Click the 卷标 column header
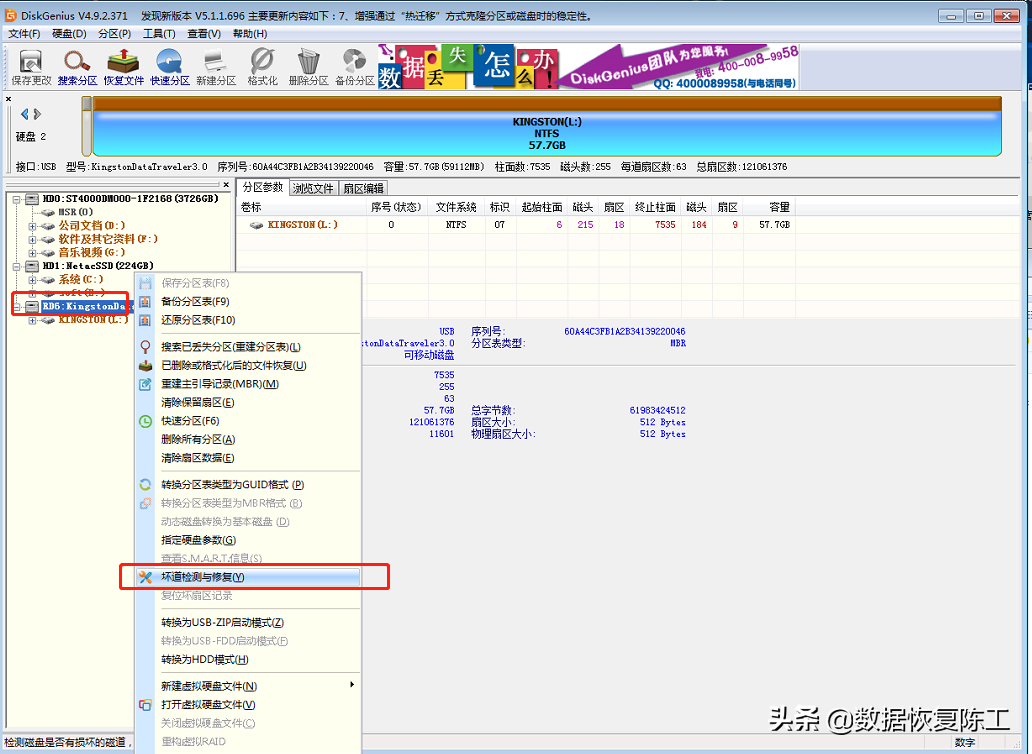 [301, 207]
